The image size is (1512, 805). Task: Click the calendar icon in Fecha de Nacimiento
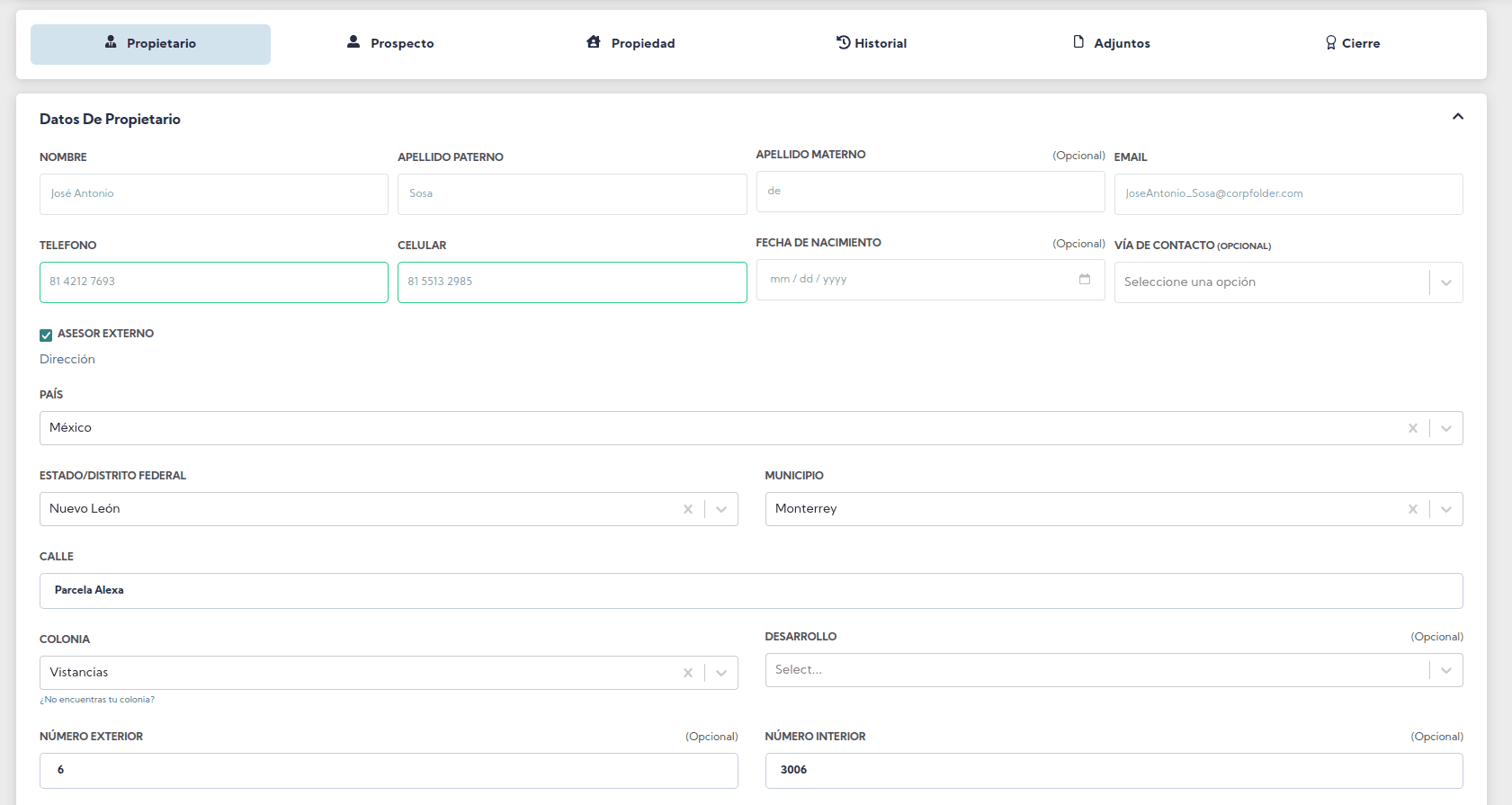pyautogui.click(x=1085, y=280)
